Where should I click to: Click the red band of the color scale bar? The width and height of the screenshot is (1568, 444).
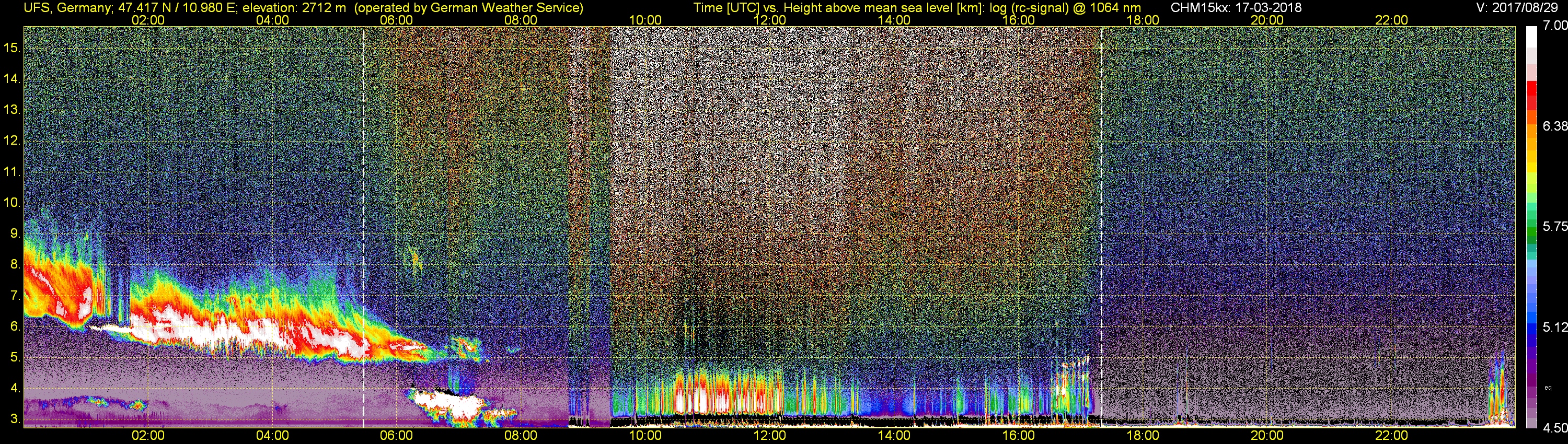click(x=1531, y=96)
